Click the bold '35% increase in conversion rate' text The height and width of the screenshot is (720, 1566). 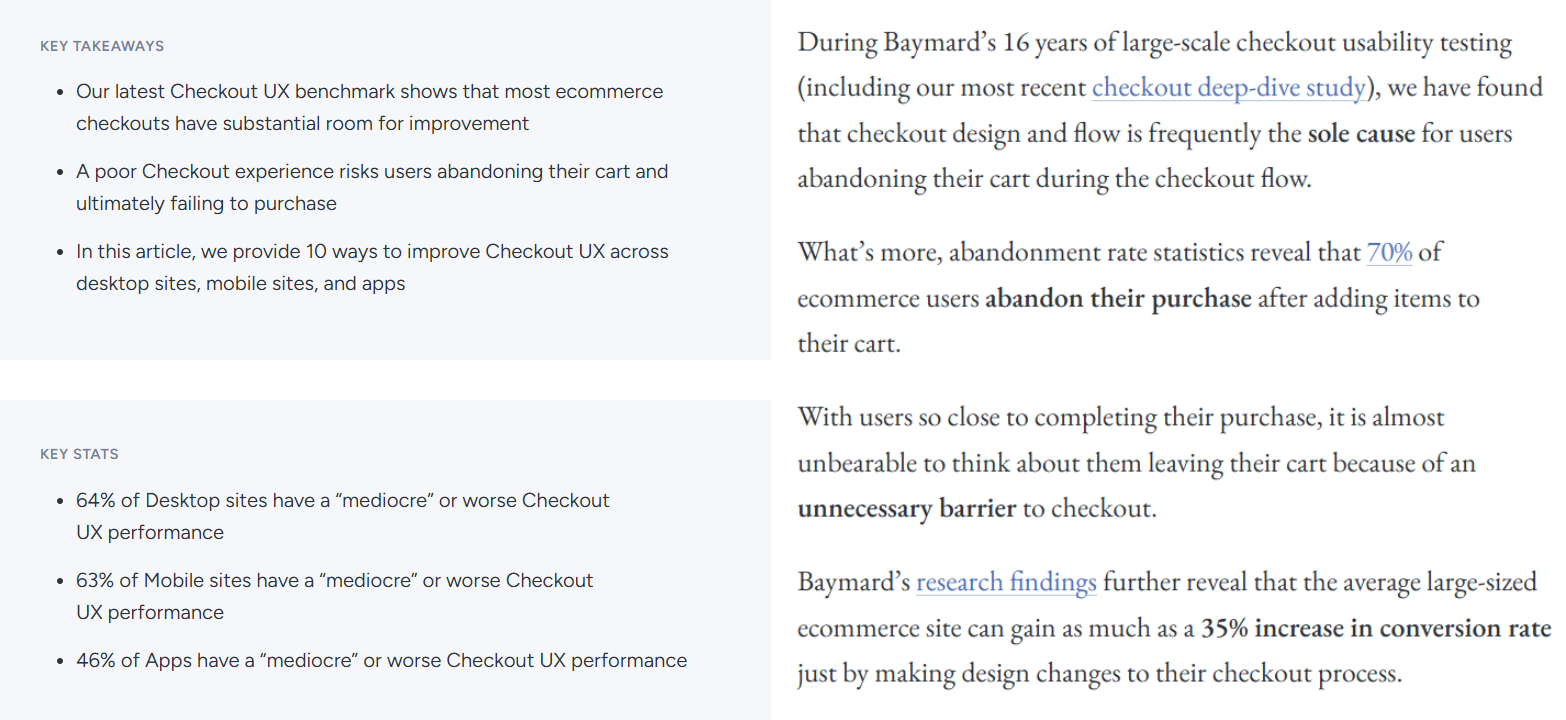coord(1376,629)
